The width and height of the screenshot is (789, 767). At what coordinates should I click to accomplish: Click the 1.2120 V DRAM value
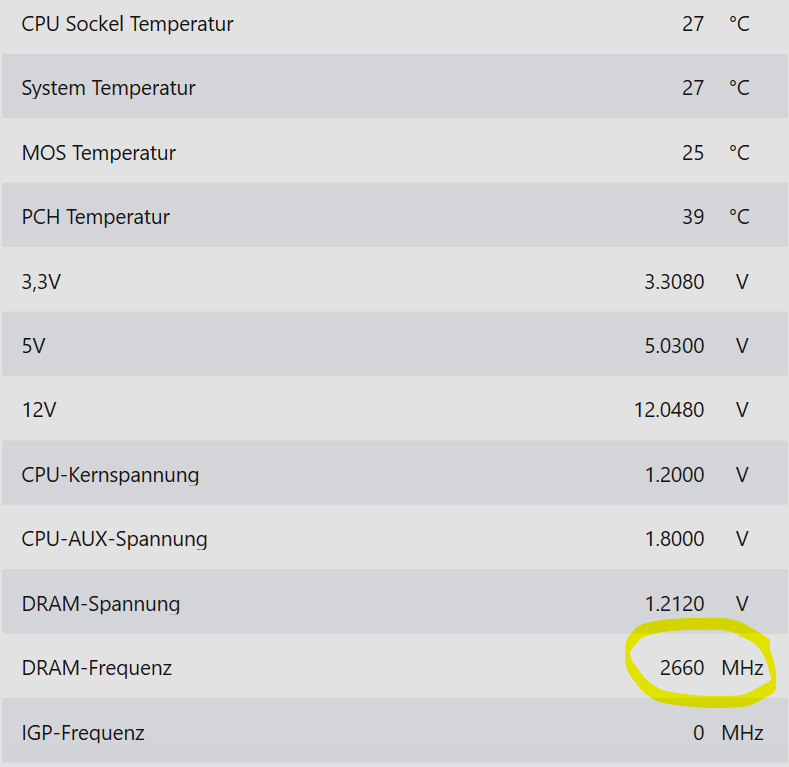coord(697,603)
